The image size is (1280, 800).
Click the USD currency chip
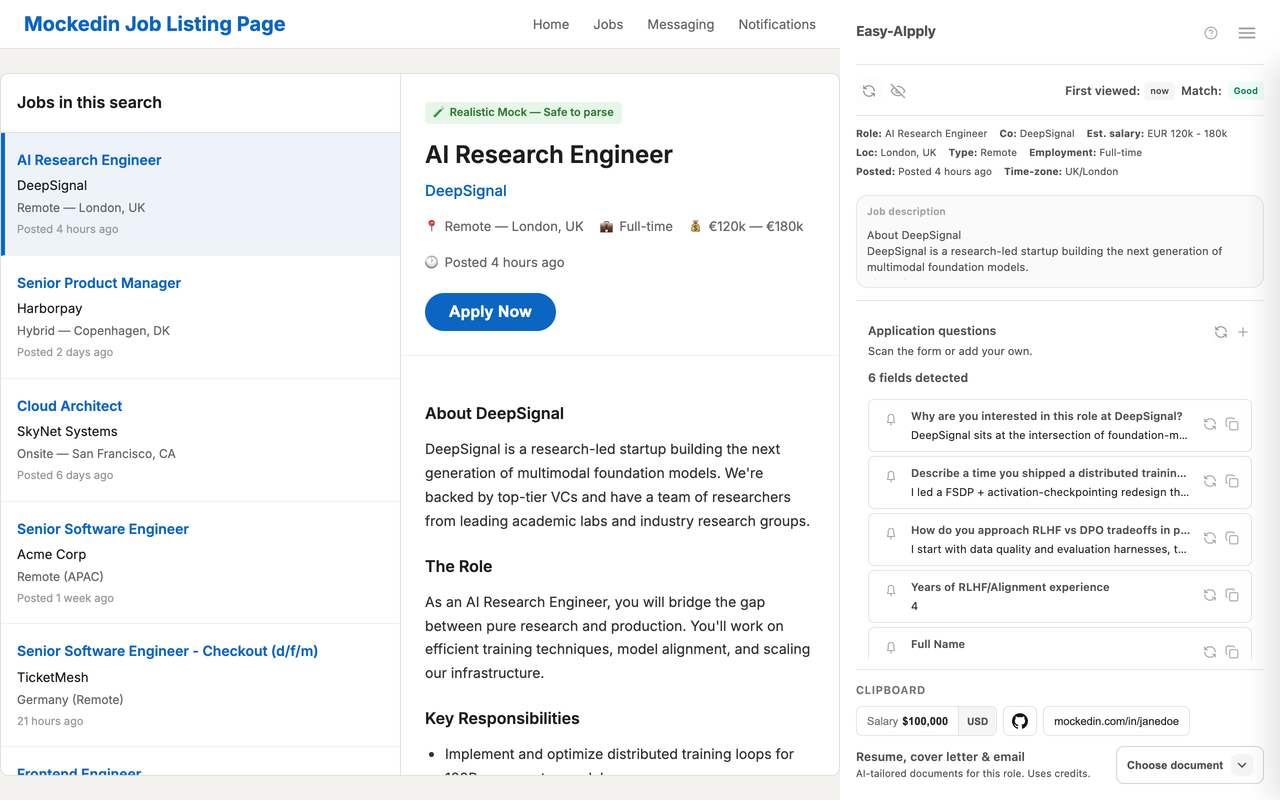point(977,721)
